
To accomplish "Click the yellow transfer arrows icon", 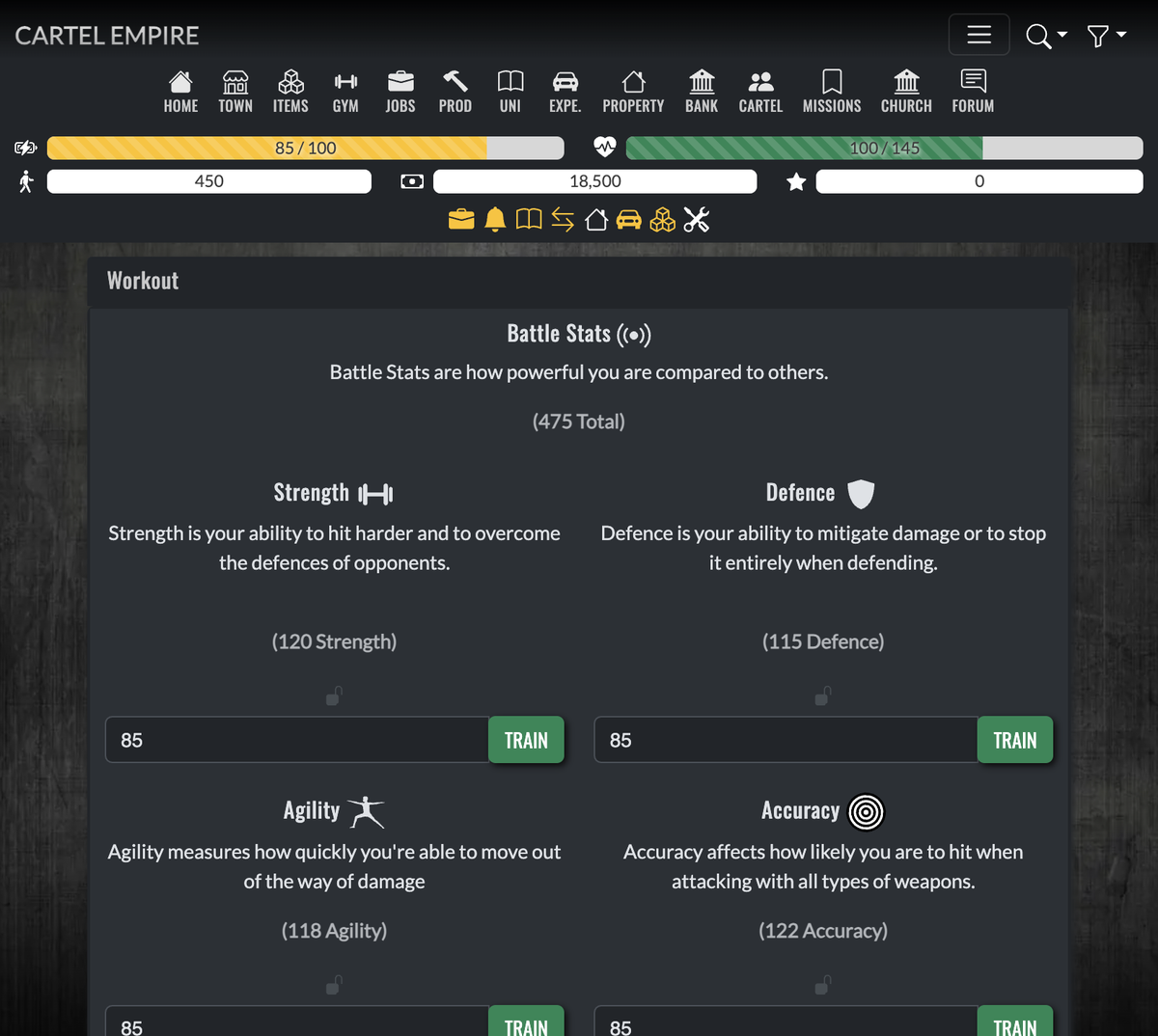I will [563, 220].
